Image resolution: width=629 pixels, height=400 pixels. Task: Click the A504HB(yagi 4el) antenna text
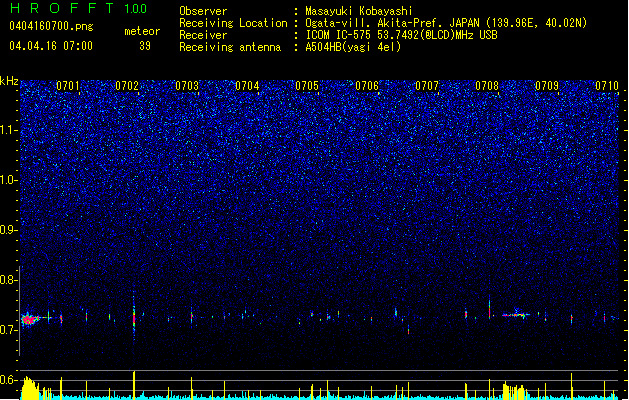click(353, 47)
